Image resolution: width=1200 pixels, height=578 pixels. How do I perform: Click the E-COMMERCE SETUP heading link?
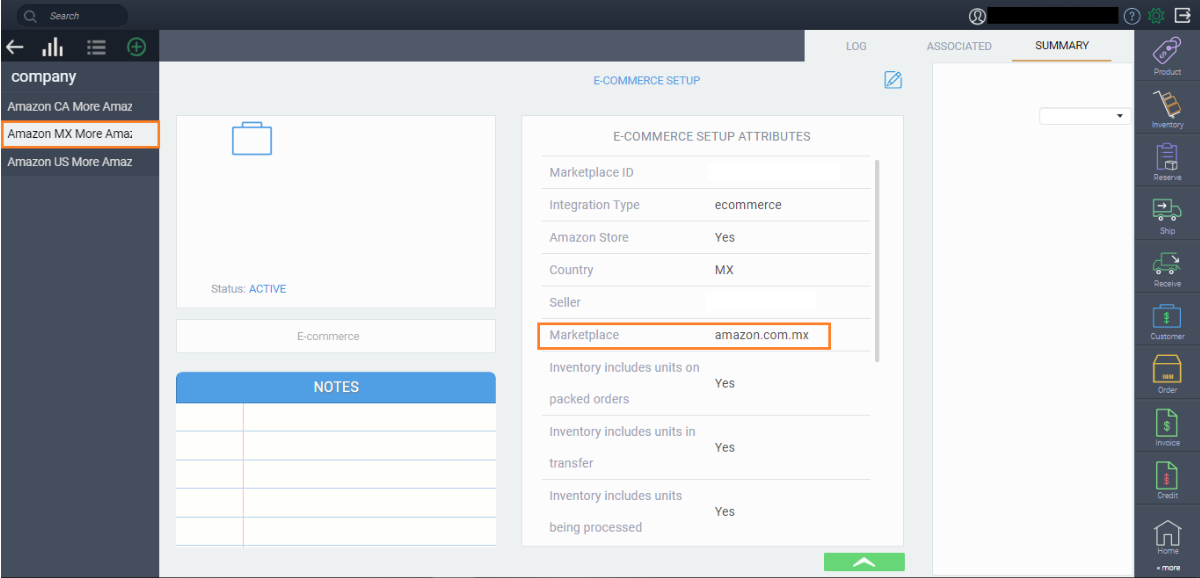[x=647, y=80]
